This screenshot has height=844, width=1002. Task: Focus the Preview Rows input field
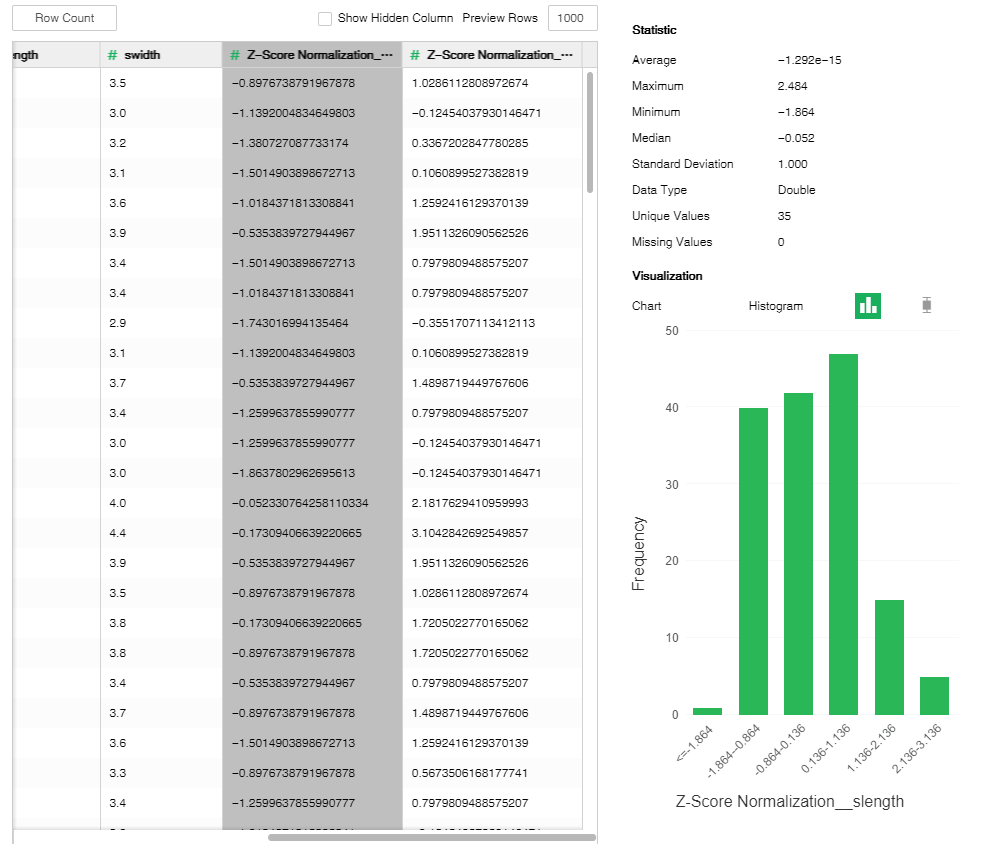(x=572, y=19)
